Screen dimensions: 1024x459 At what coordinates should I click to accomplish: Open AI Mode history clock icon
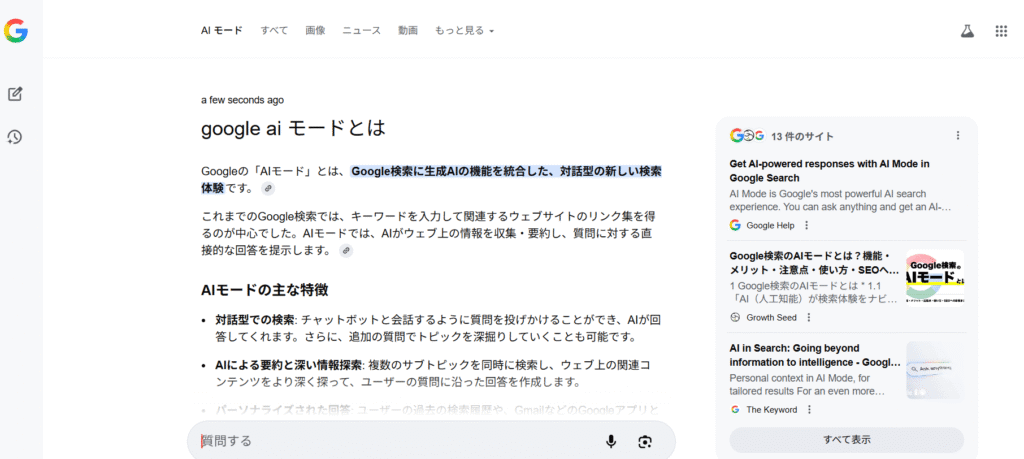(x=15, y=137)
